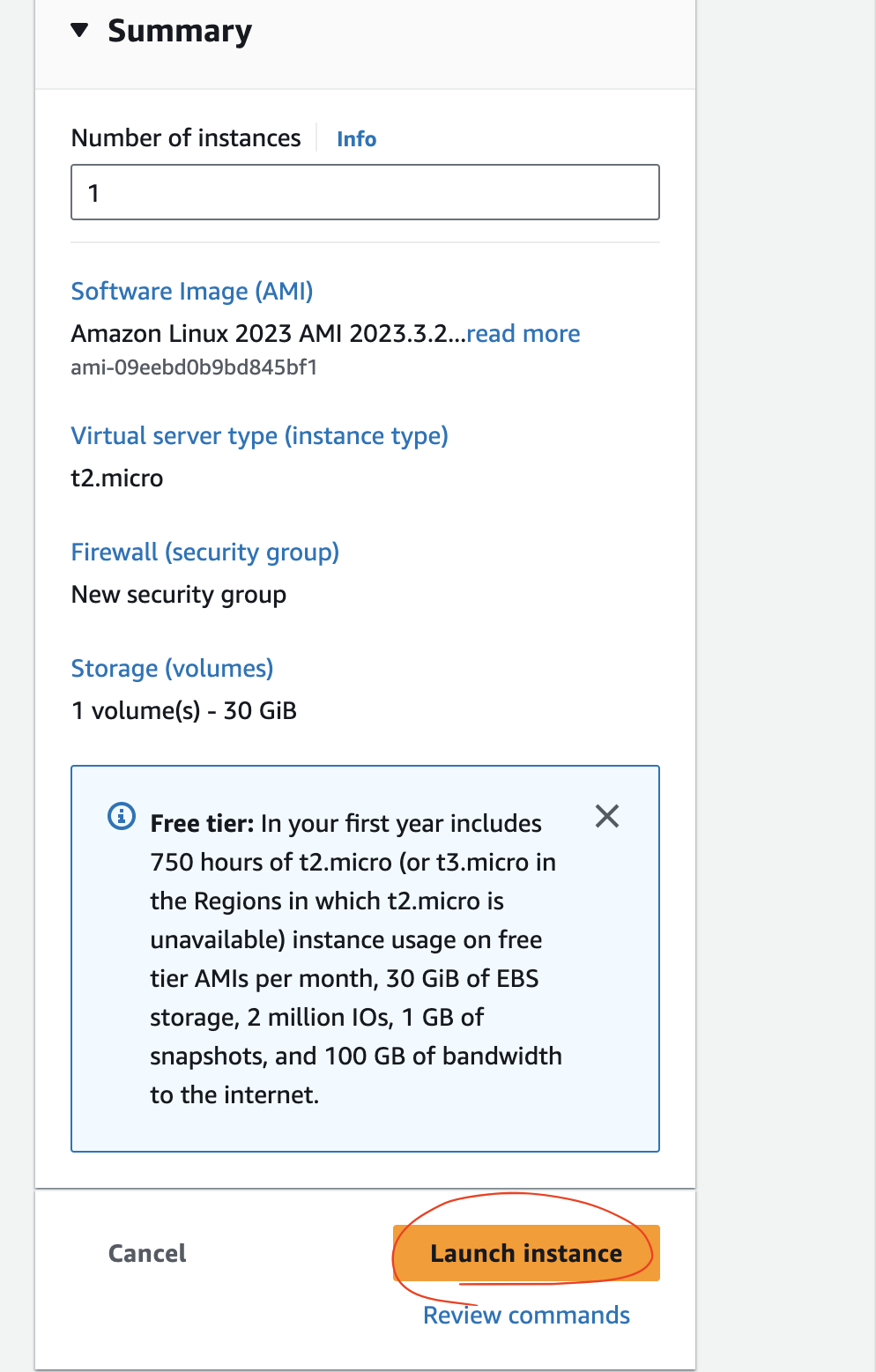This screenshot has height=1372, width=876.
Task: Open the Storage (volumes) link
Action: (x=172, y=669)
